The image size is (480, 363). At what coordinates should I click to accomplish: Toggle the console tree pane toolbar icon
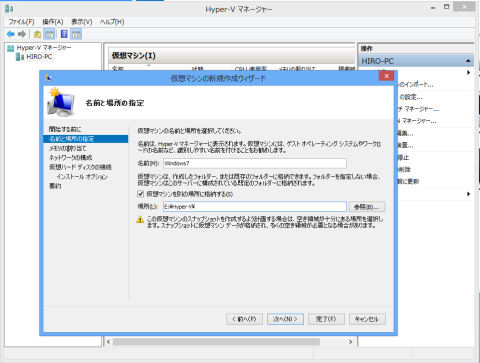tap(49, 34)
